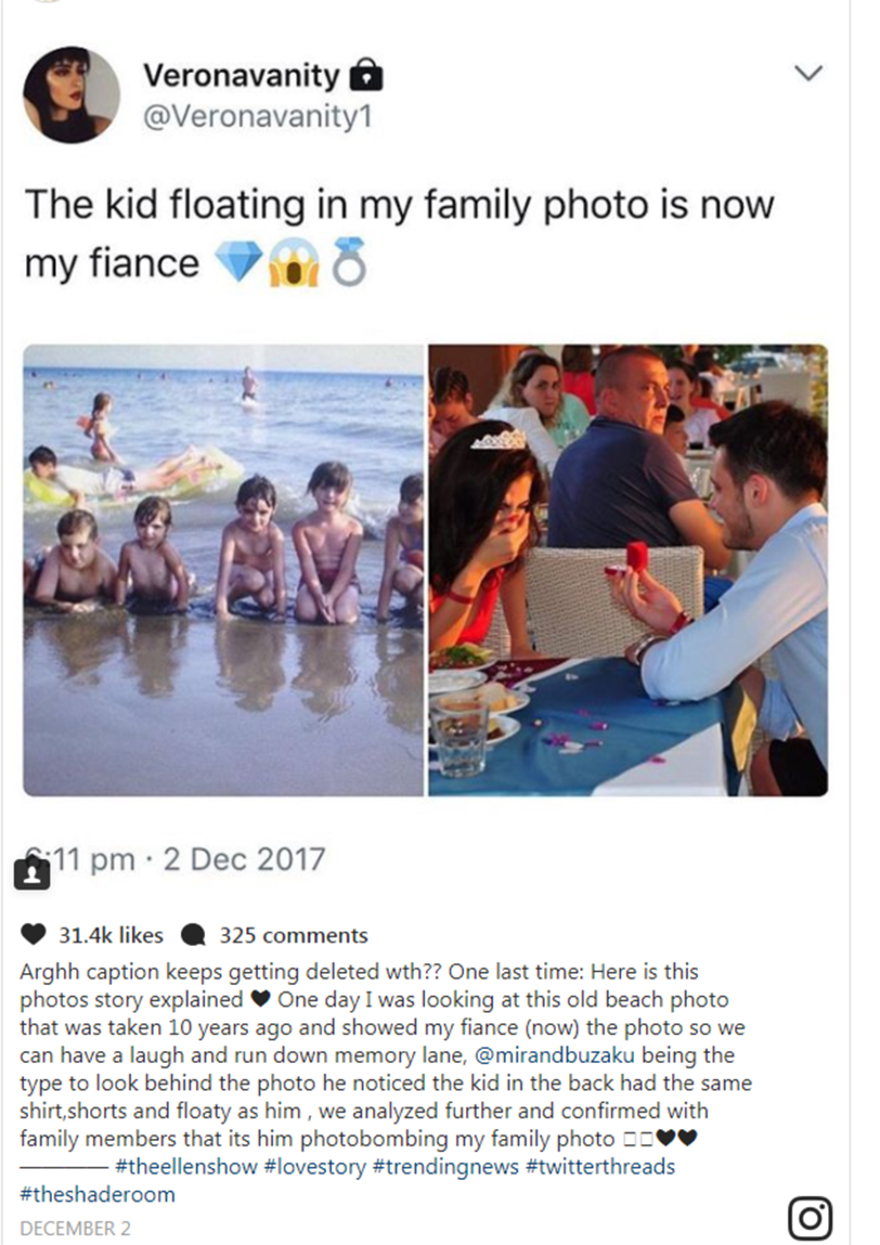This screenshot has width=880, height=1245.
Task: Open the Veronavanity display name
Action: tap(241, 75)
